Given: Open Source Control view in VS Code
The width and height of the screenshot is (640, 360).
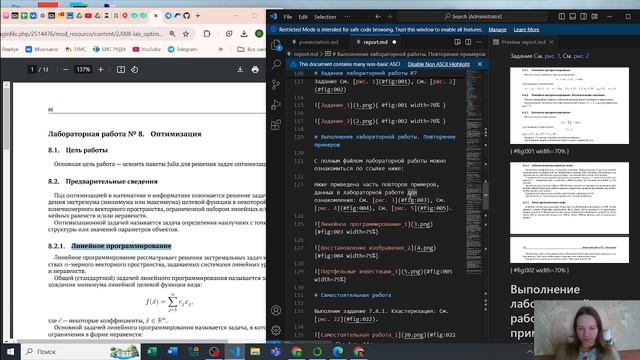Looking at the screenshot, I should (276, 84).
